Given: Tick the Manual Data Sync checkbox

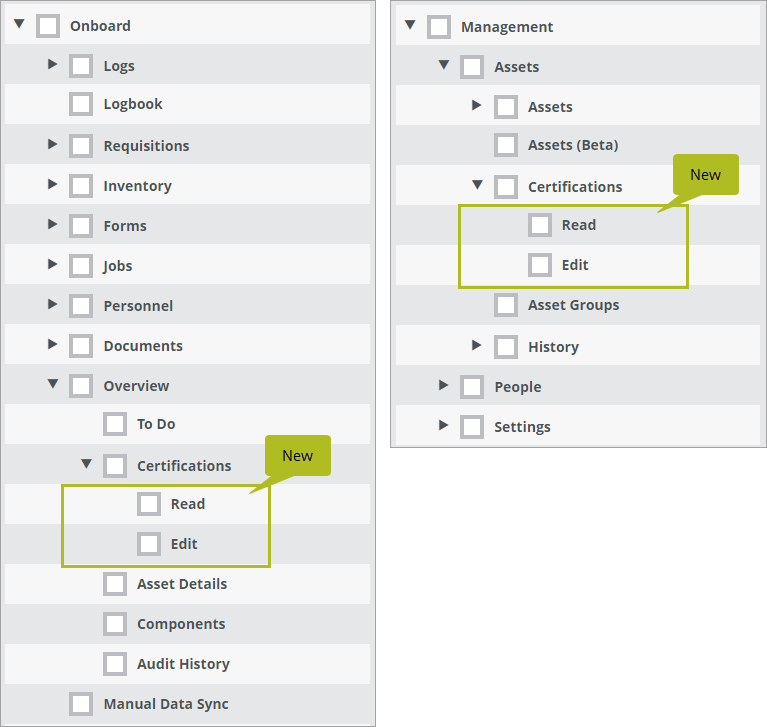Looking at the screenshot, I should (81, 704).
